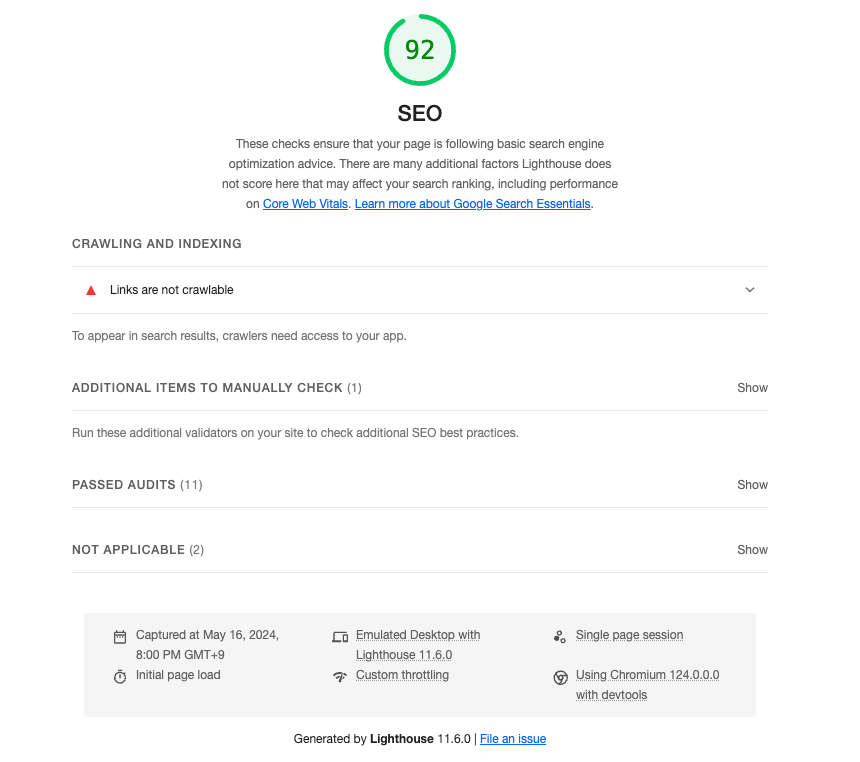Click the Additional Items to Manually Check heading
This screenshot has height=762, width=860.
pyautogui.click(x=217, y=388)
